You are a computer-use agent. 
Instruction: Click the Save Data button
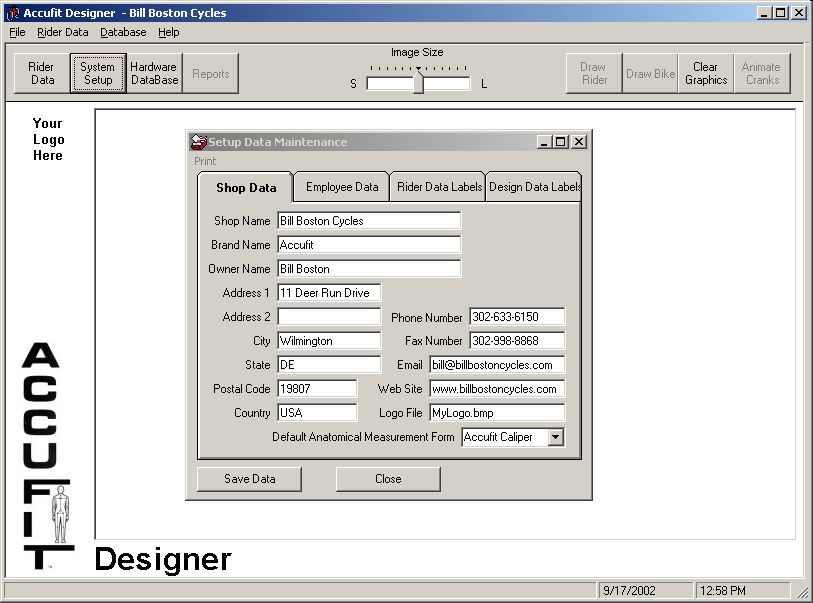coord(249,479)
